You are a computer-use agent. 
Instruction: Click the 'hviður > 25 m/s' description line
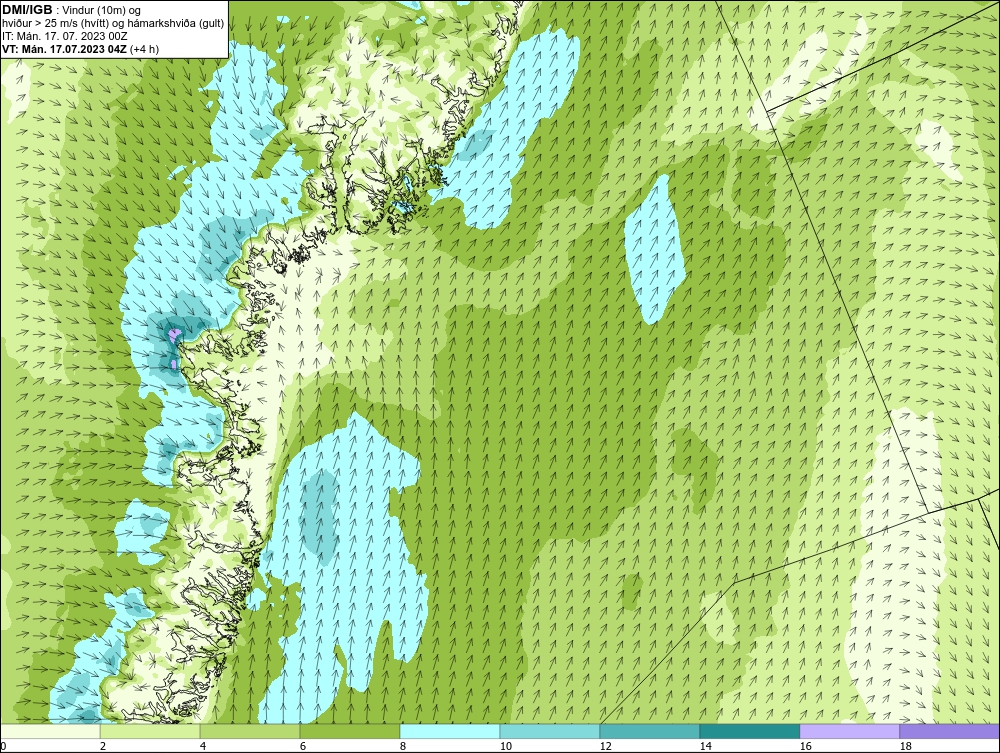point(113,23)
